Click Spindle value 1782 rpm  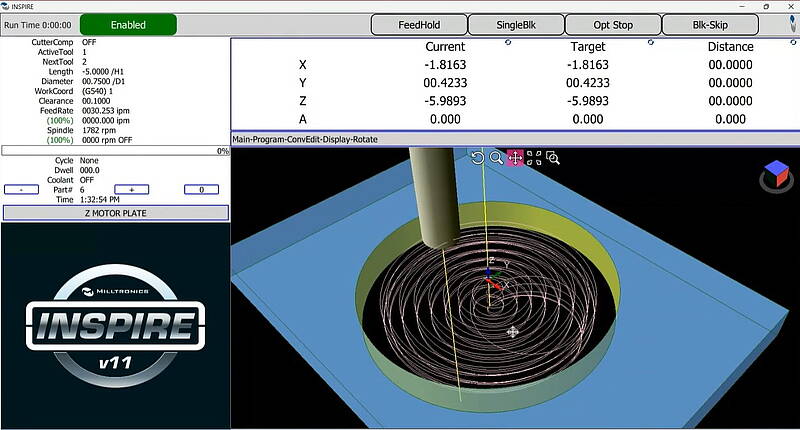tap(99, 131)
